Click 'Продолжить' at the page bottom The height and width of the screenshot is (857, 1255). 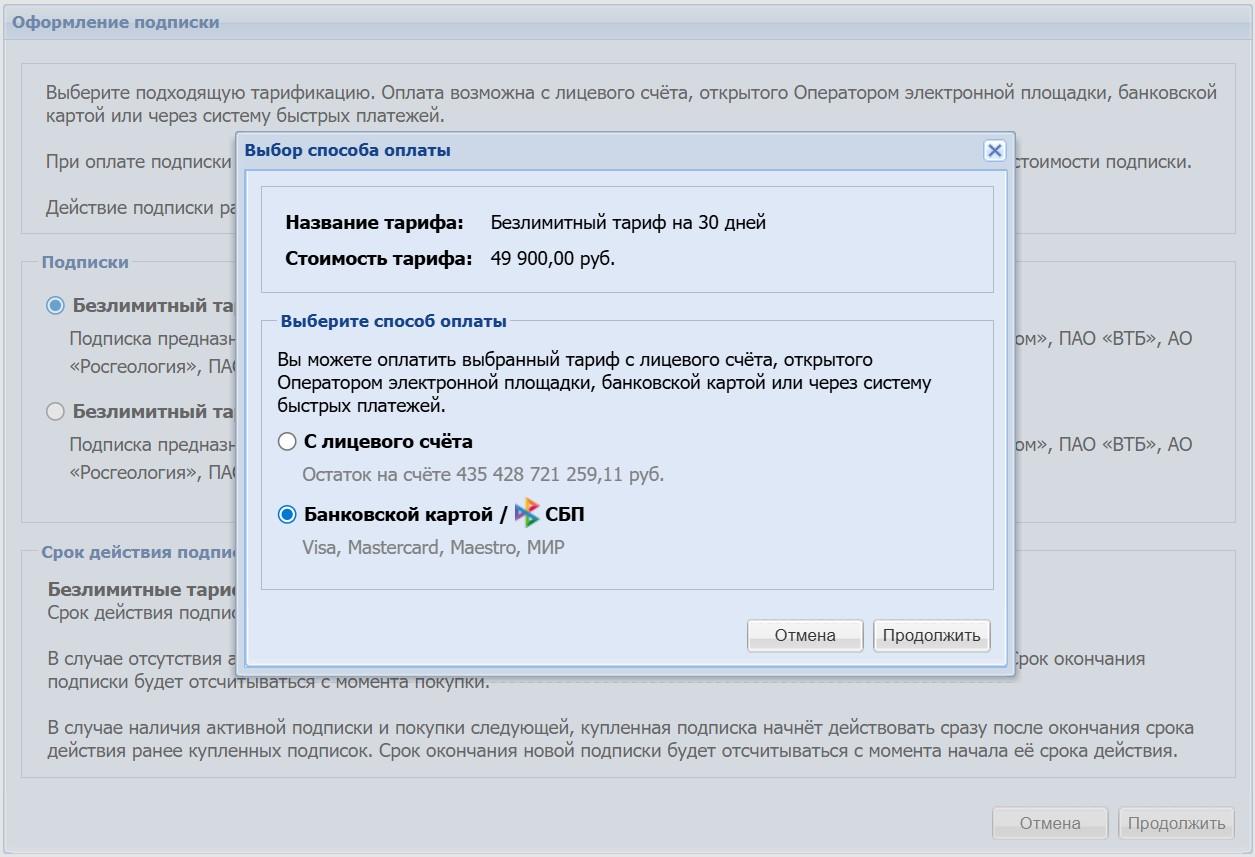[x=1176, y=823]
